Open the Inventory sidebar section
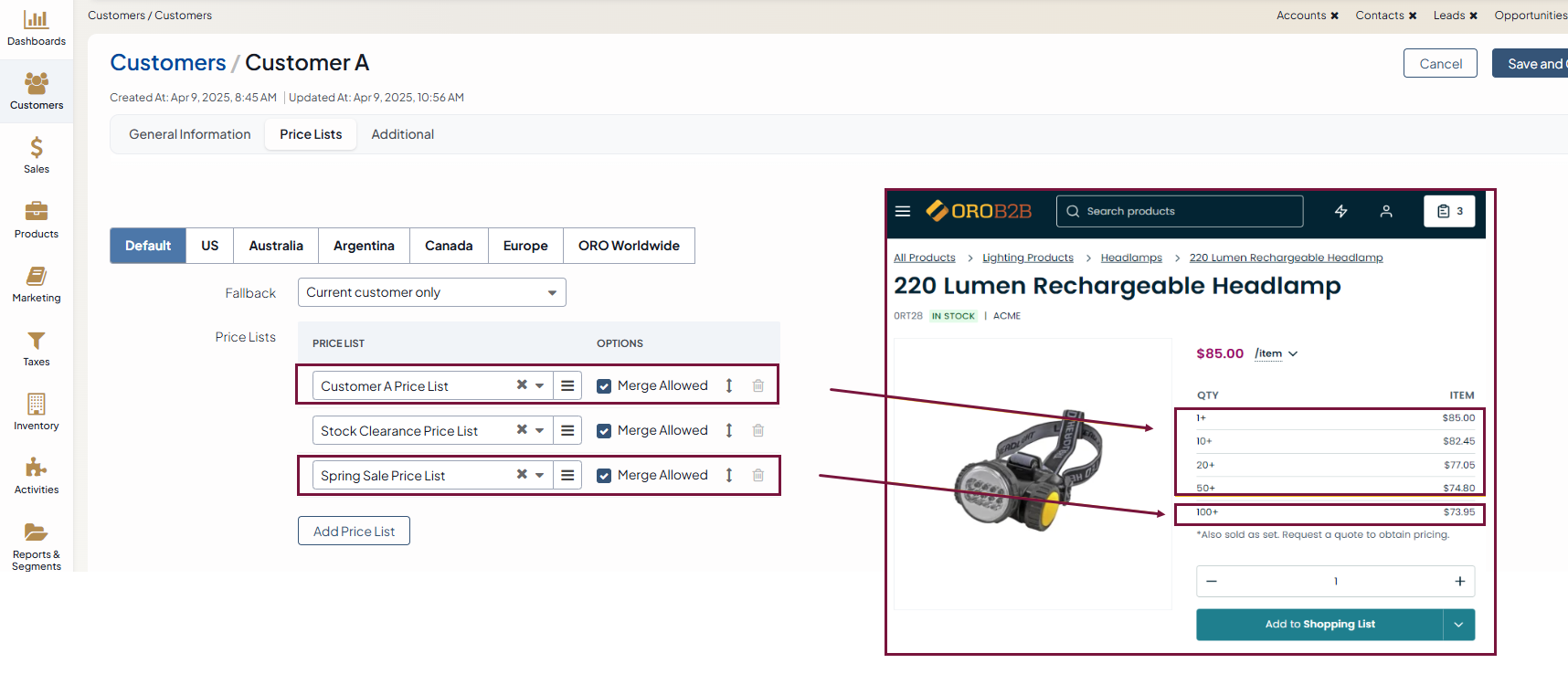 37,412
